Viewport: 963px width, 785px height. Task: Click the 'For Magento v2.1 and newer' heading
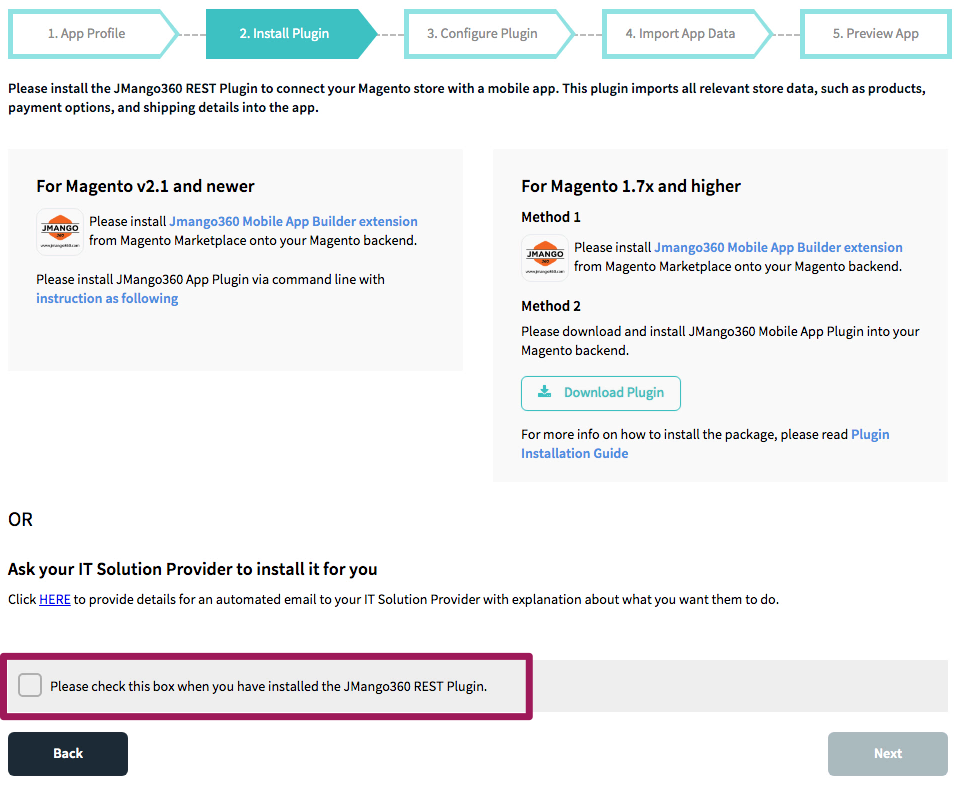[146, 186]
